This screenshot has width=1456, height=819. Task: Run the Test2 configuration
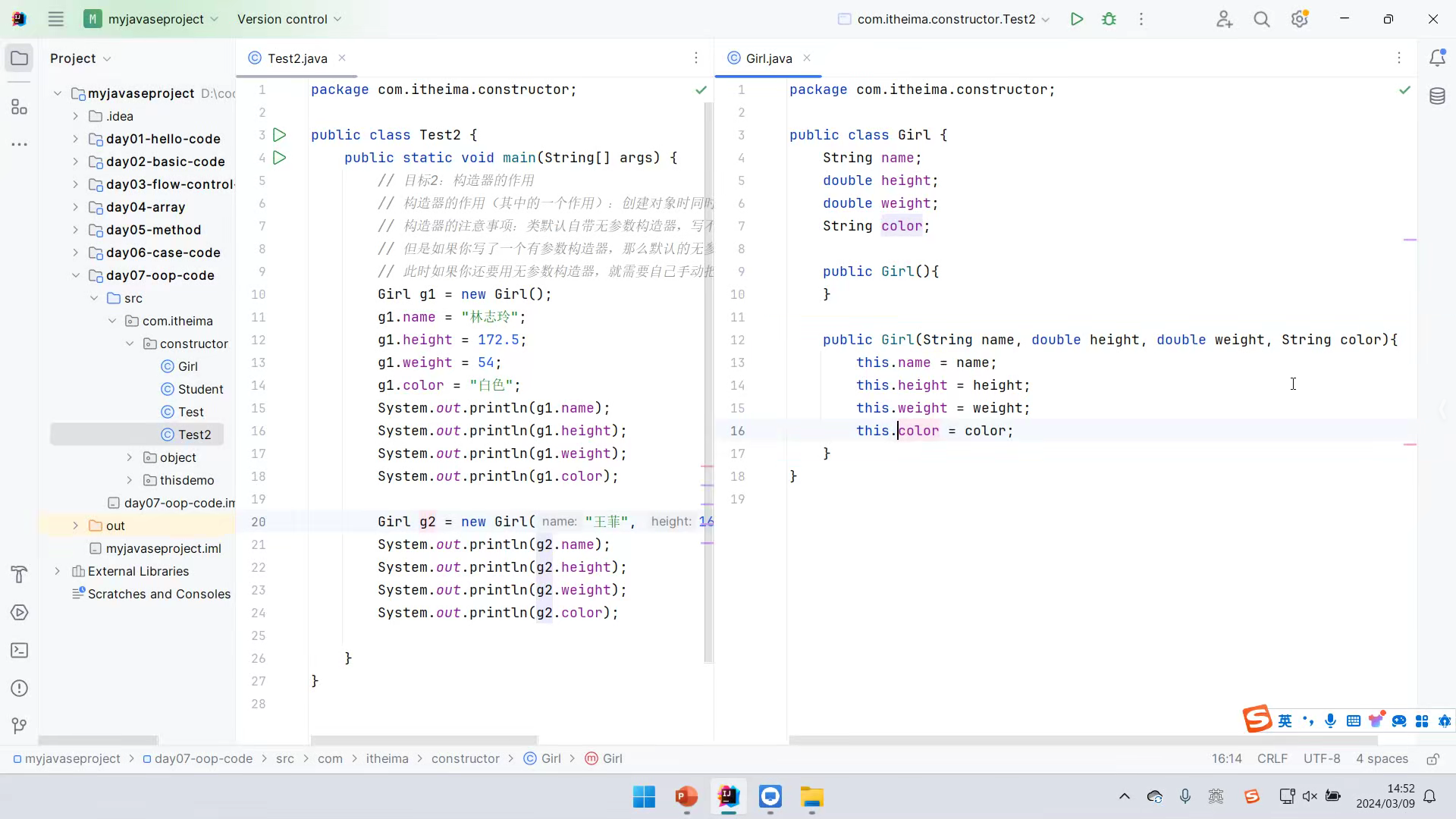pyautogui.click(x=1076, y=19)
